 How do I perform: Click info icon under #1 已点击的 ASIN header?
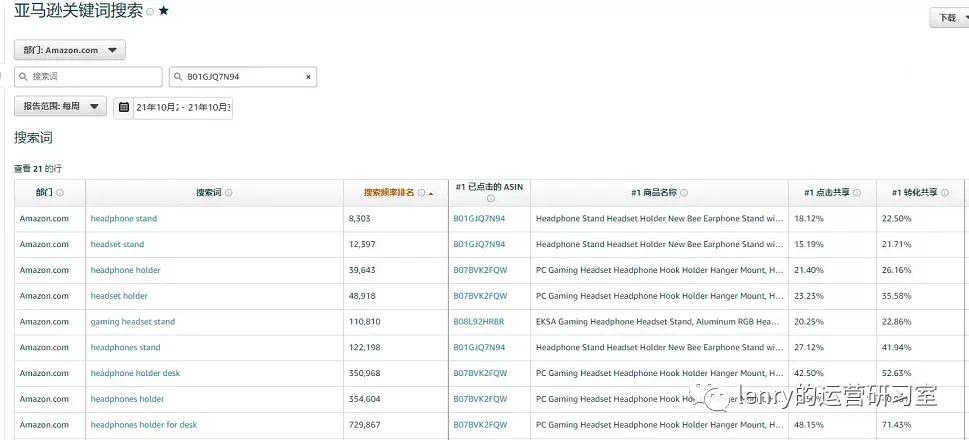[490, 199]
